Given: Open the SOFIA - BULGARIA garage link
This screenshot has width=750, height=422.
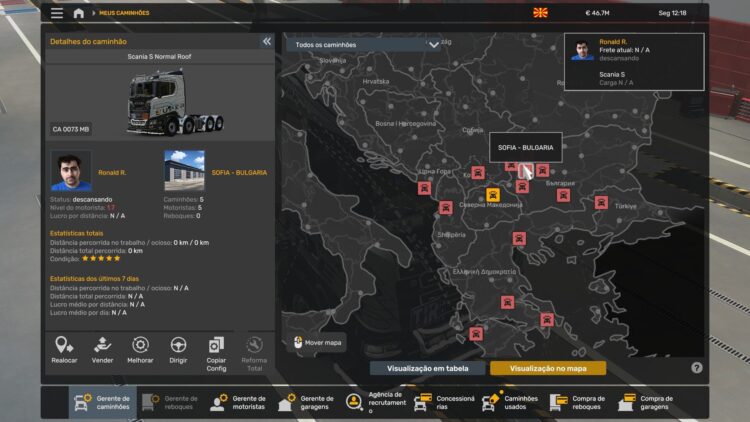Looking at the screenshot, I should [239, 172].
